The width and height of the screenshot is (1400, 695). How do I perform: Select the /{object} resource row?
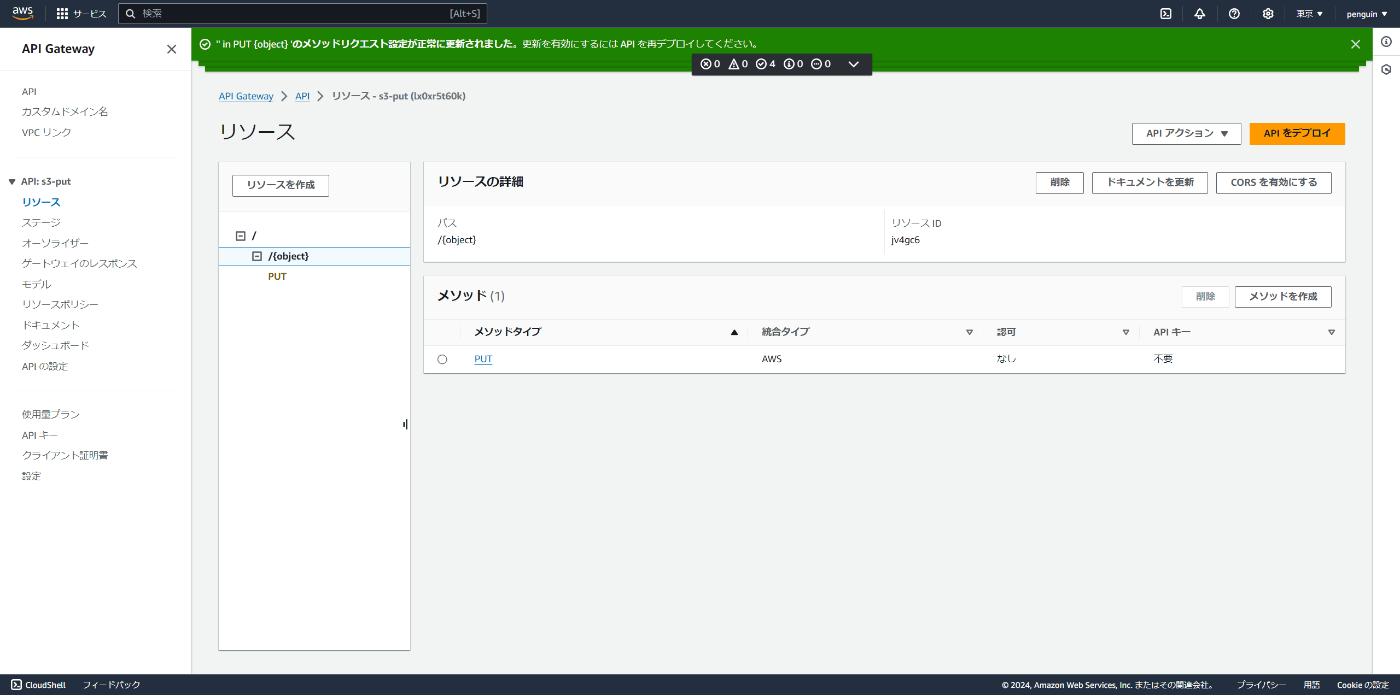[314, 256]
